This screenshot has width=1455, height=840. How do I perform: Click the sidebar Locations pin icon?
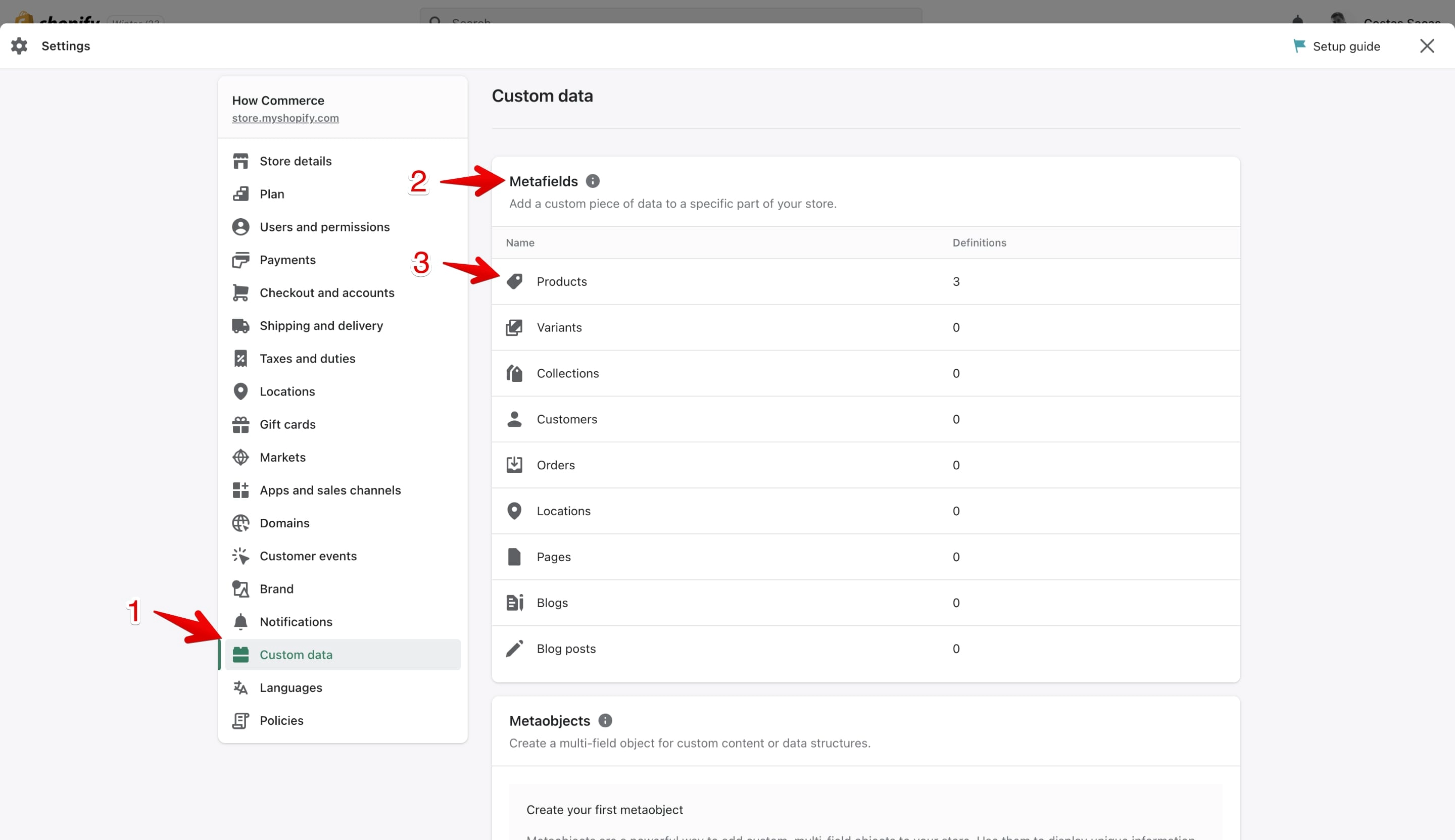pyautogui.click(x=240, y=392)
